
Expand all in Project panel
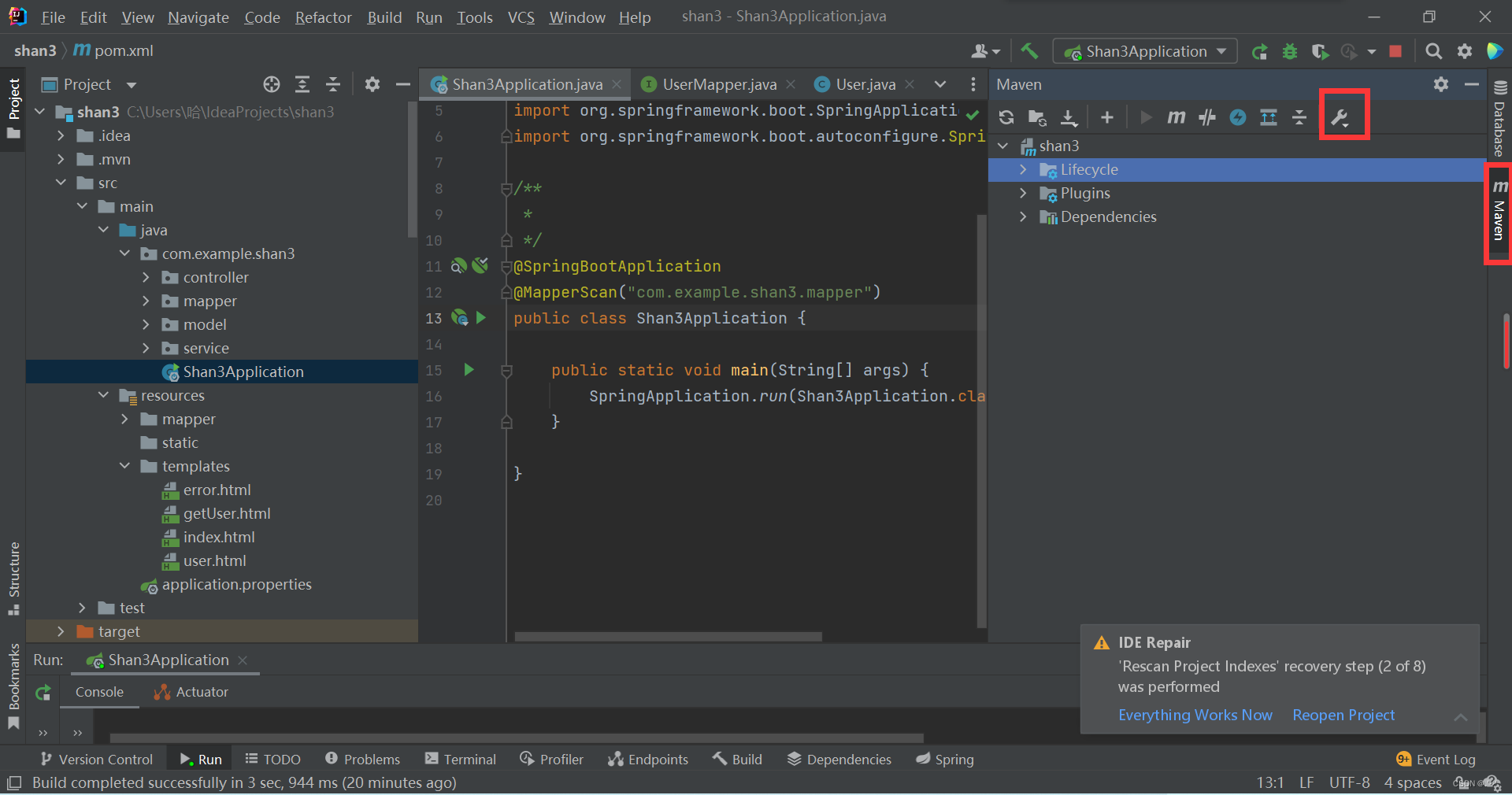(302, 84)
